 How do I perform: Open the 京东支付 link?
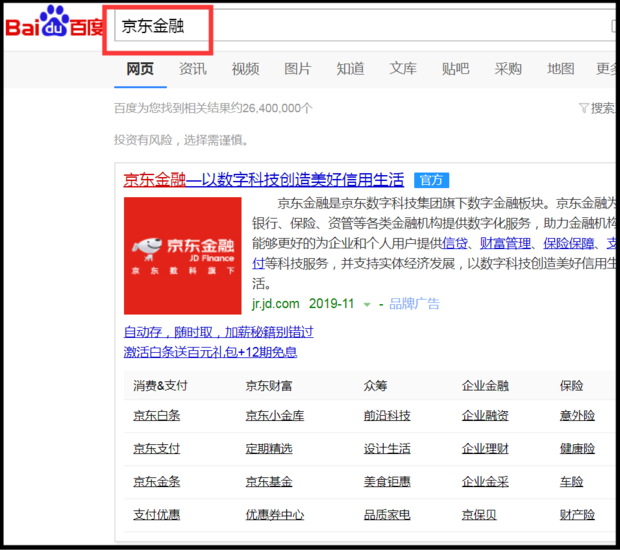(x=157, y=449)
